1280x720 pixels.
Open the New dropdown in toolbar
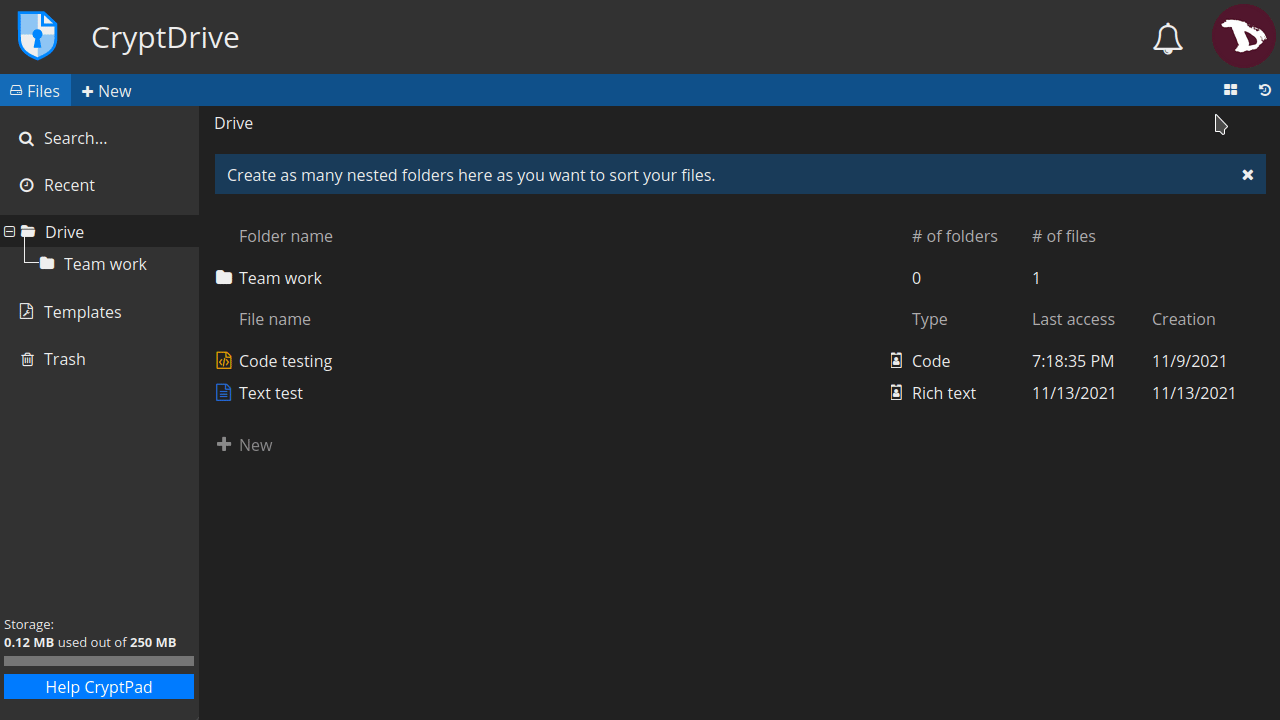107,91
